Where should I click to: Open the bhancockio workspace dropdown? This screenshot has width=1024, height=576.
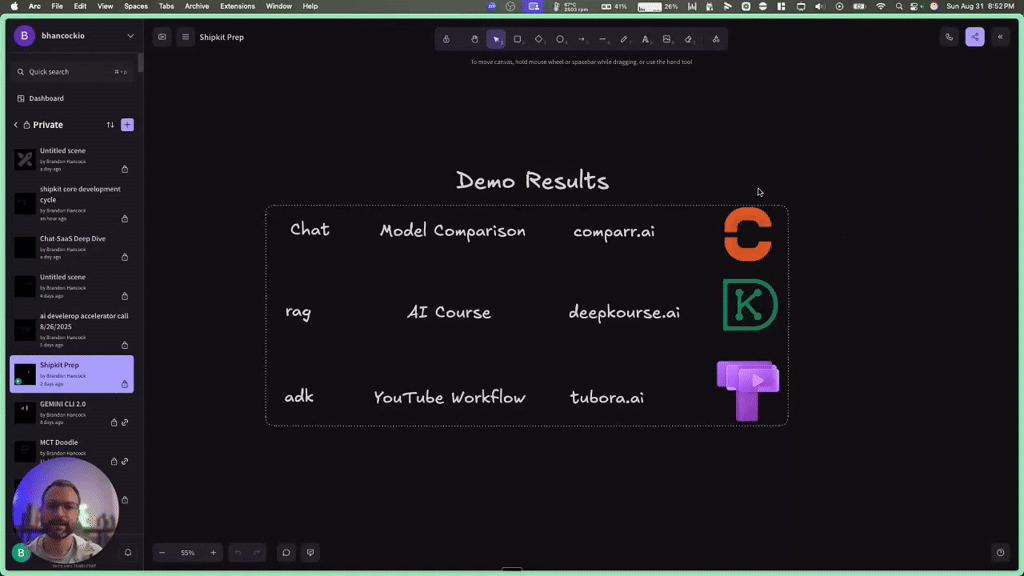74,36
